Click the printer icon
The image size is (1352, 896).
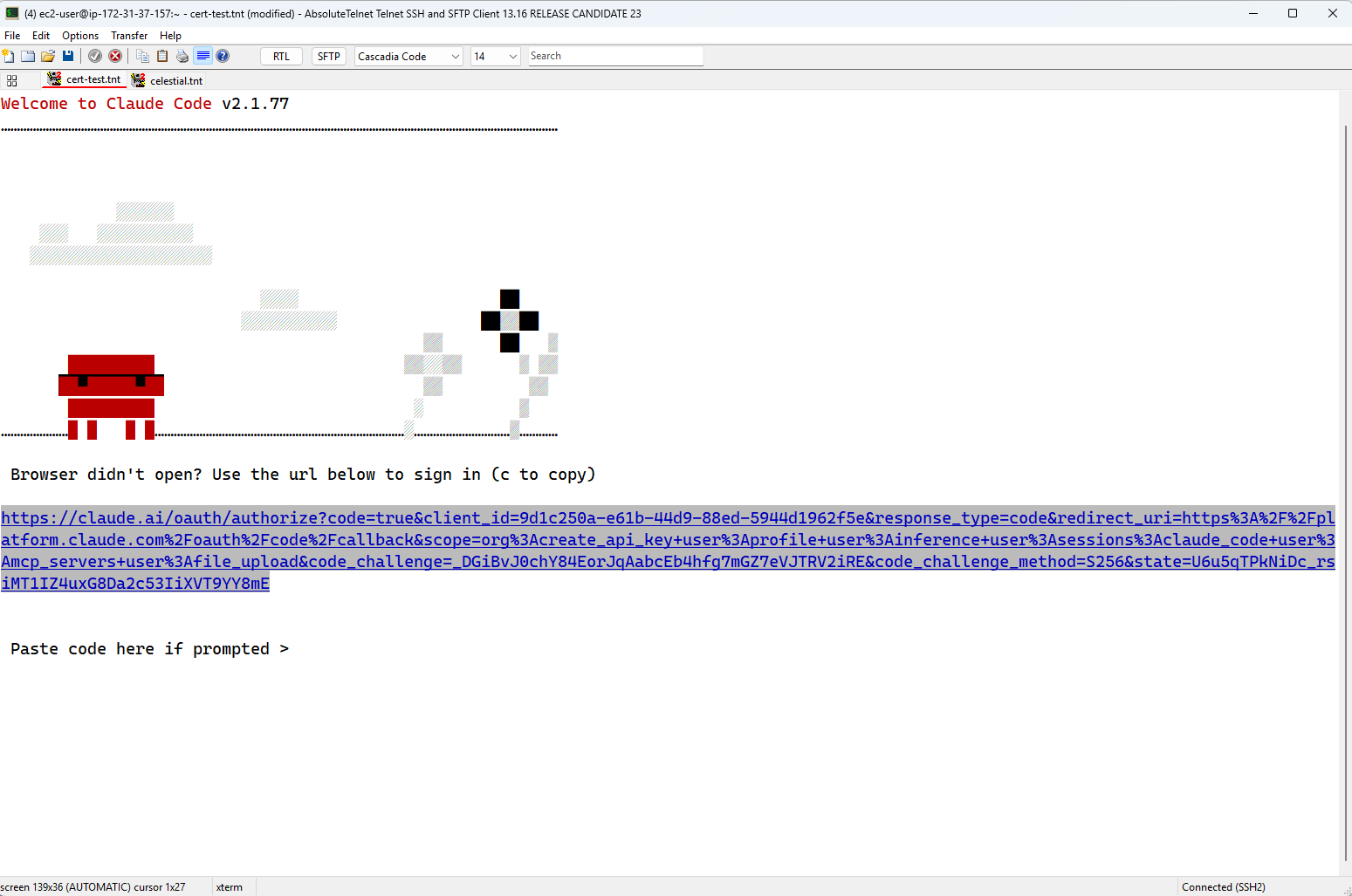pyautogui.click(x=182, y=56)
